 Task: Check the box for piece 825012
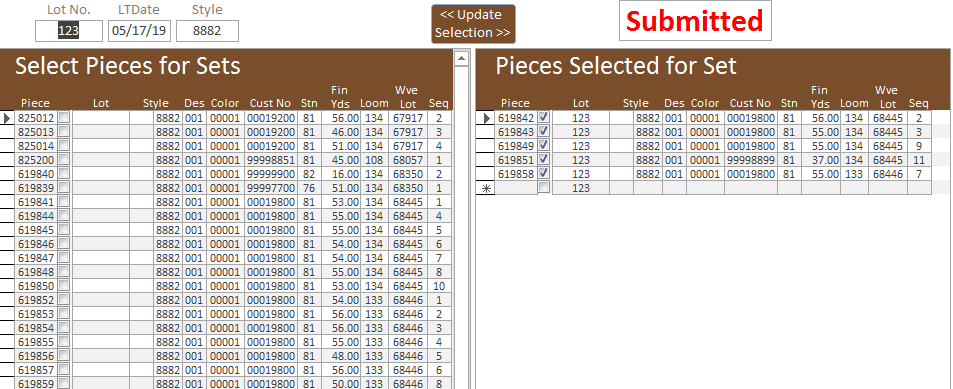(63, 117)
